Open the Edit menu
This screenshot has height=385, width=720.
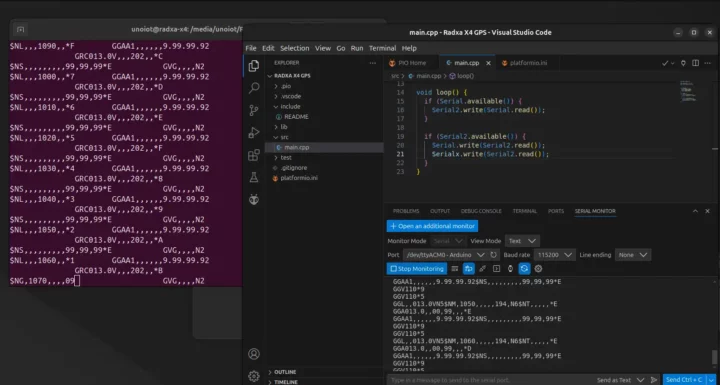(268, 48)
